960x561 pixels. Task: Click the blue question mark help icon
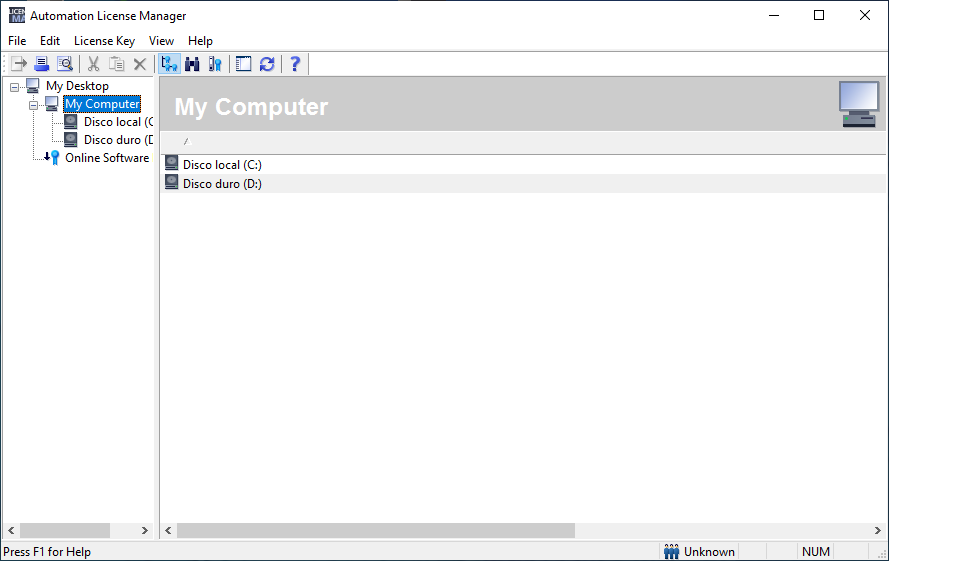click(295, 64)
